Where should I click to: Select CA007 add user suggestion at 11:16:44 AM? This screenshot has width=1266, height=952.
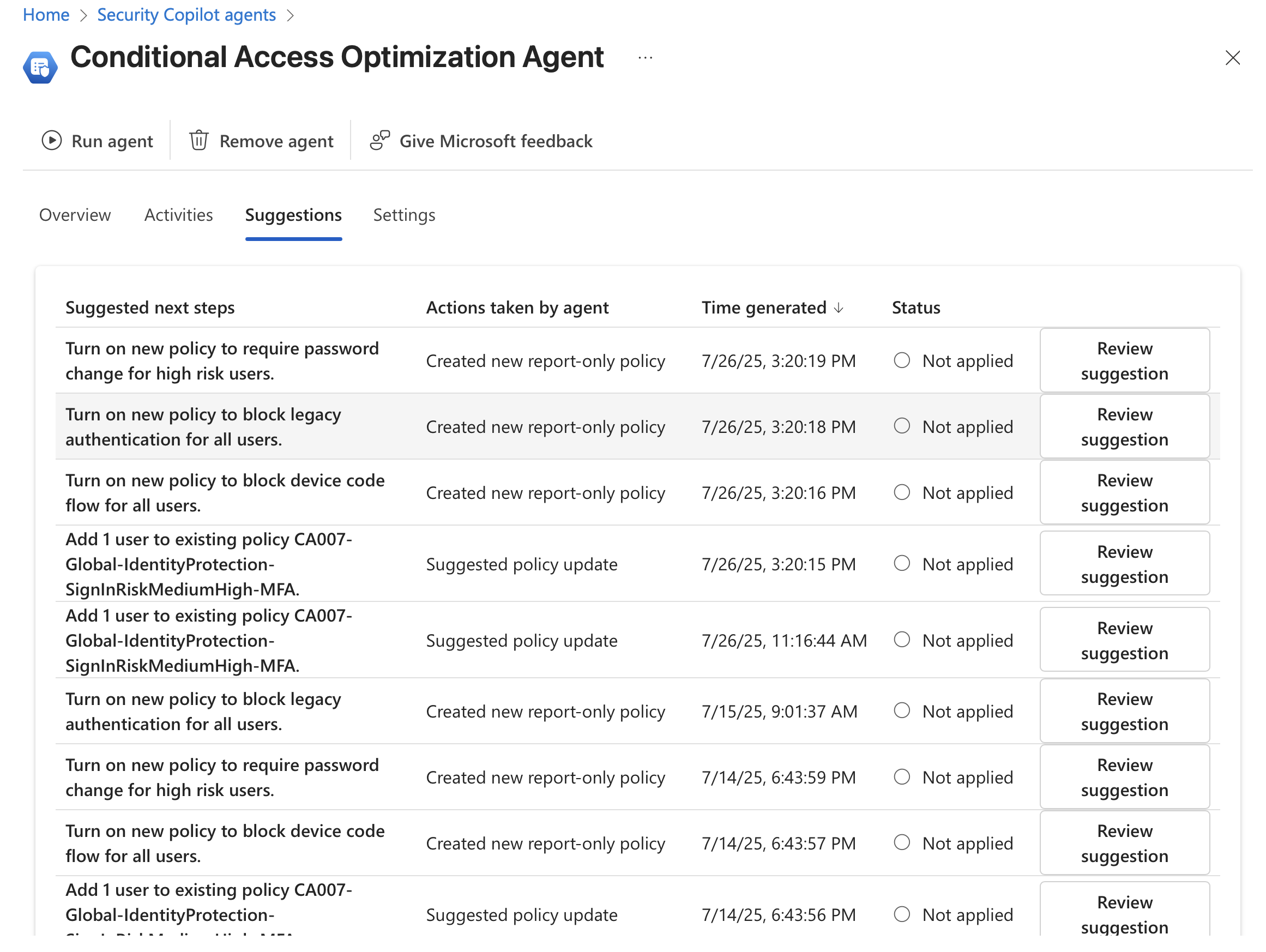click(x=209, y=641)
